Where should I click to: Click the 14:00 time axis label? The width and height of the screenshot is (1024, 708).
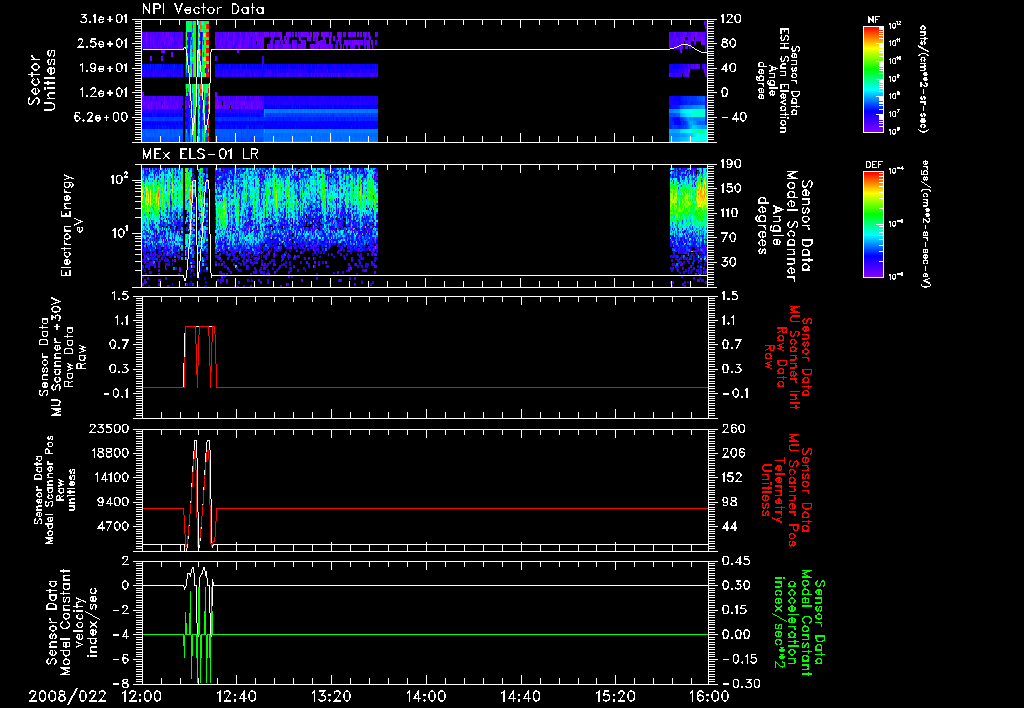[x=426, y=696]
